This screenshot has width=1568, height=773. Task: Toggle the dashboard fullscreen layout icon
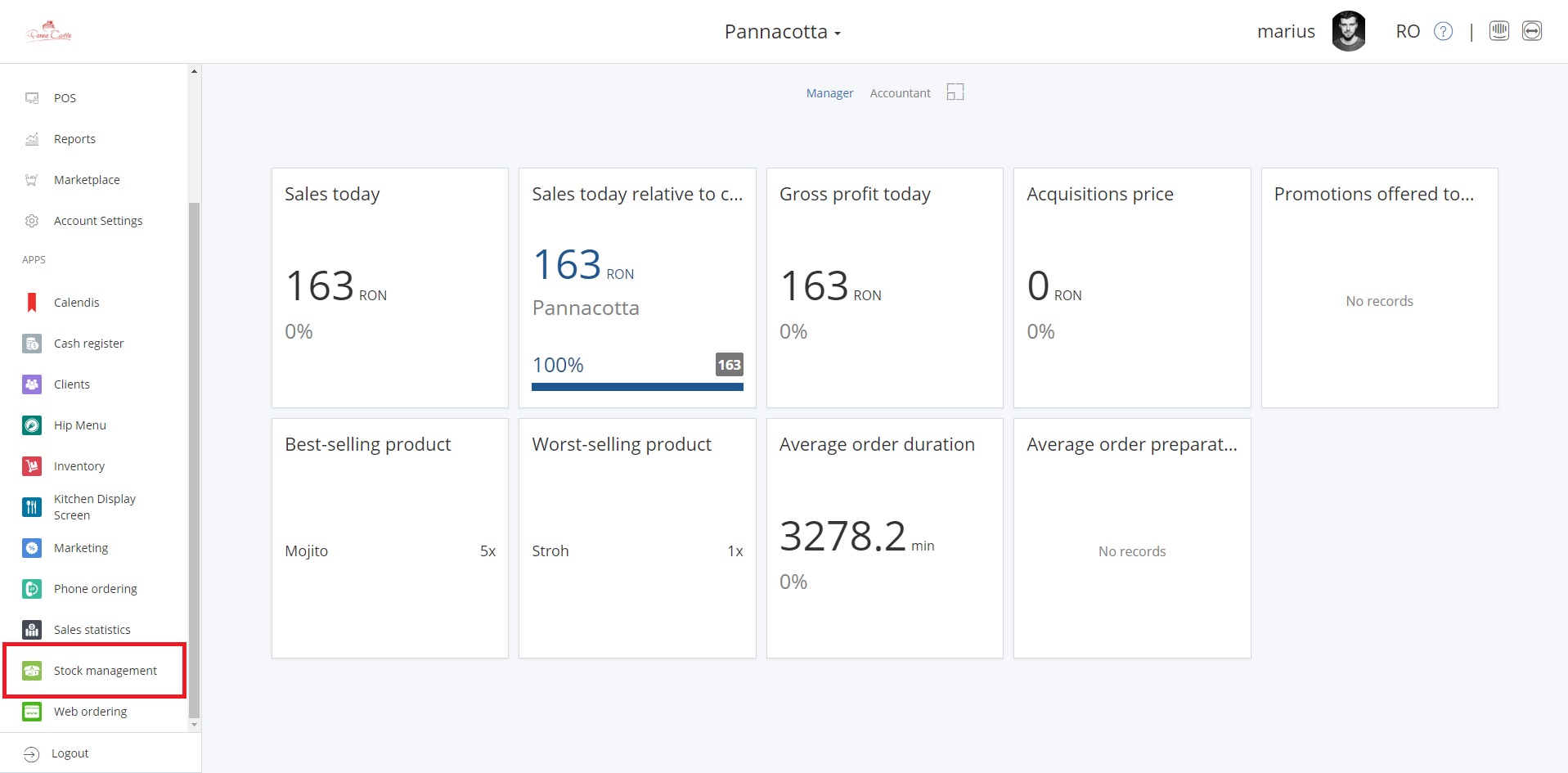955,92
